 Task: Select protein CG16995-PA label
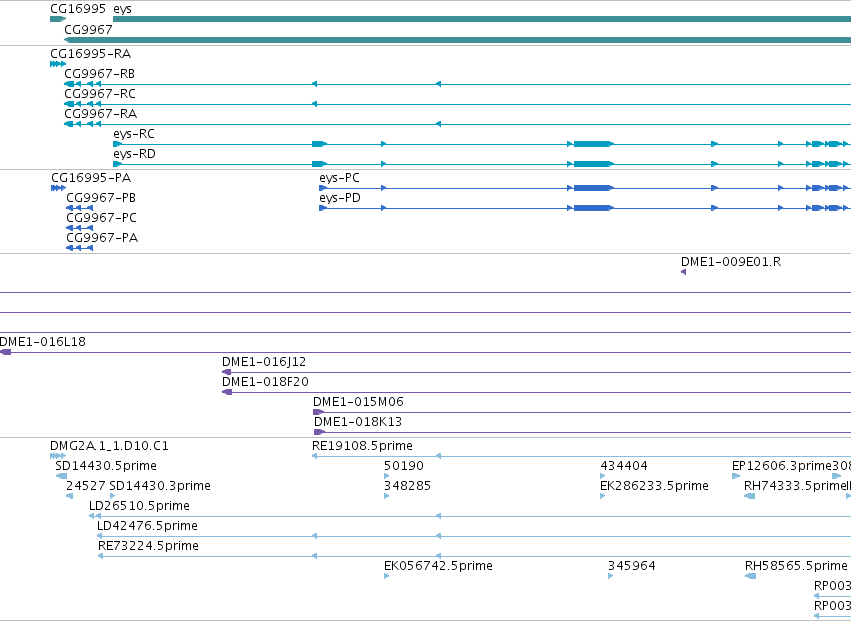pos(91,178)
